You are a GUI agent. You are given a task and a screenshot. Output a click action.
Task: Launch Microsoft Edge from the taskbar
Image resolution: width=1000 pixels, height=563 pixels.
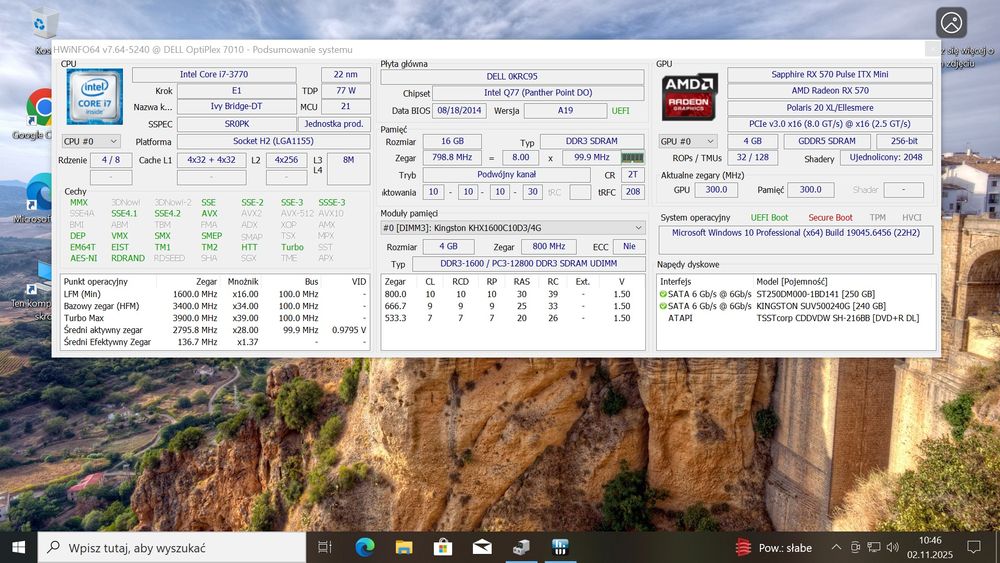click(365, 547)
